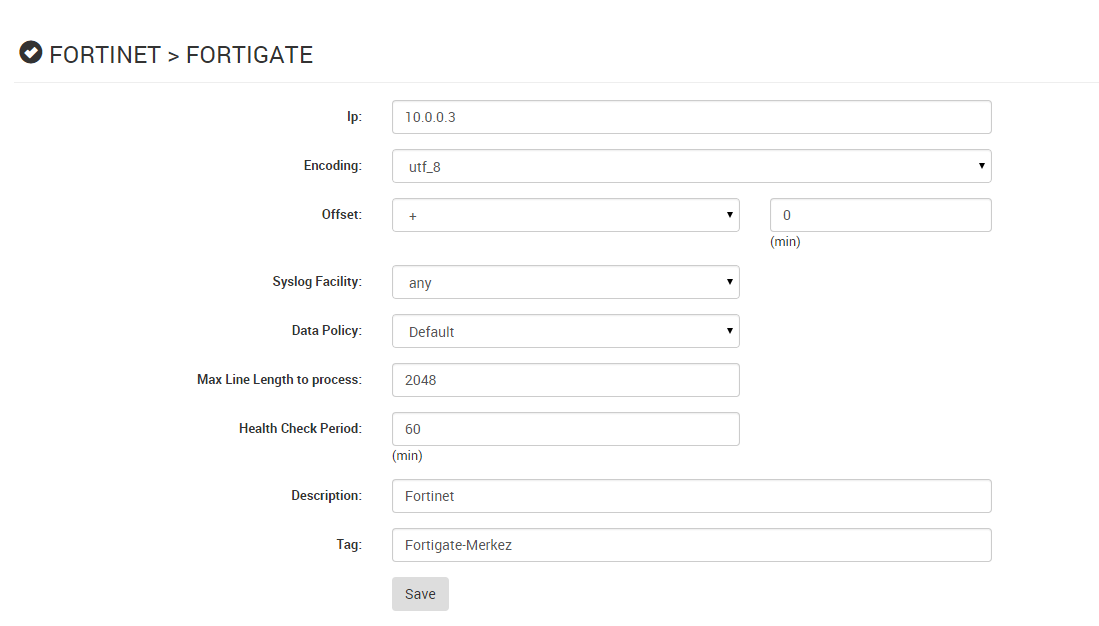Open the Syslog Facility dropdown set to any
The width and height of the screenshot is (1099, 626).
(565, 282)
